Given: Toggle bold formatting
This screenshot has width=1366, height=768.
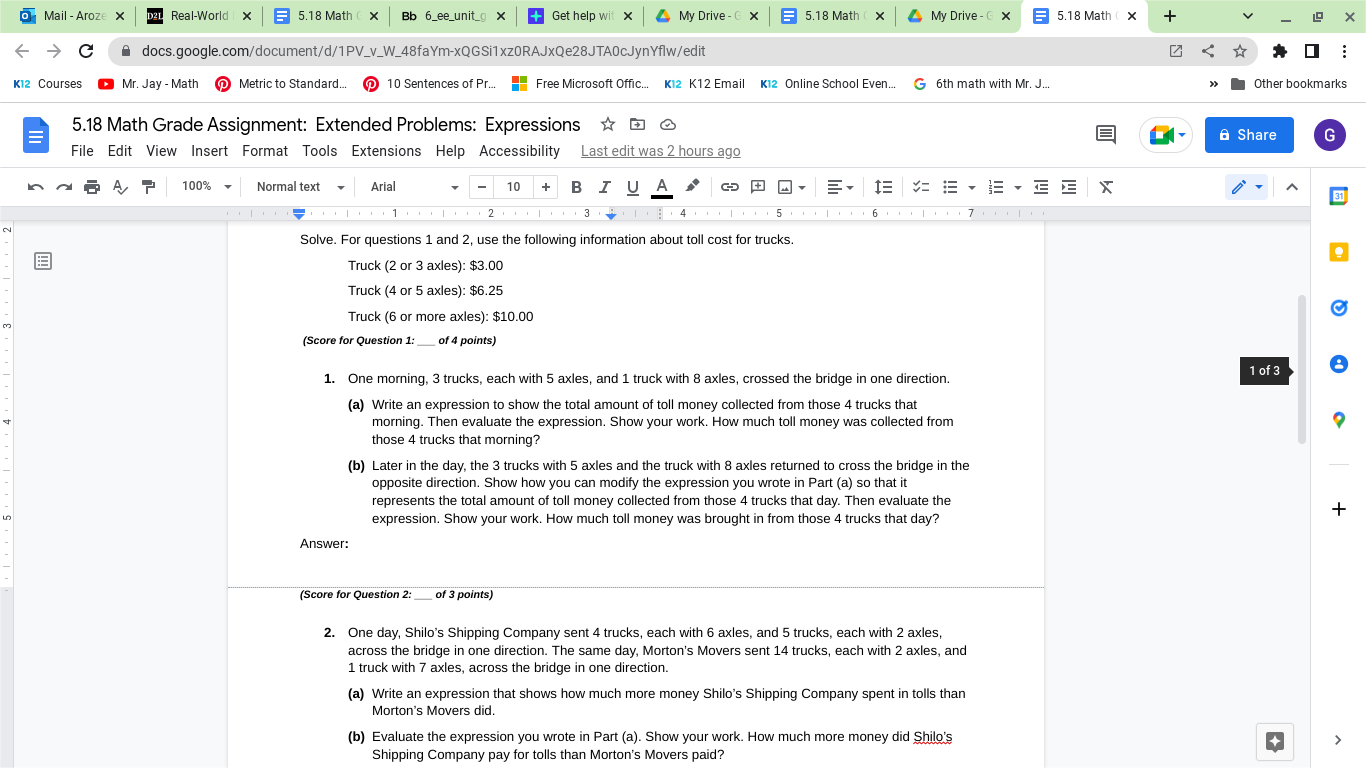Looking at the screenshot, I should pyautogui.click(x=575, y=187).
